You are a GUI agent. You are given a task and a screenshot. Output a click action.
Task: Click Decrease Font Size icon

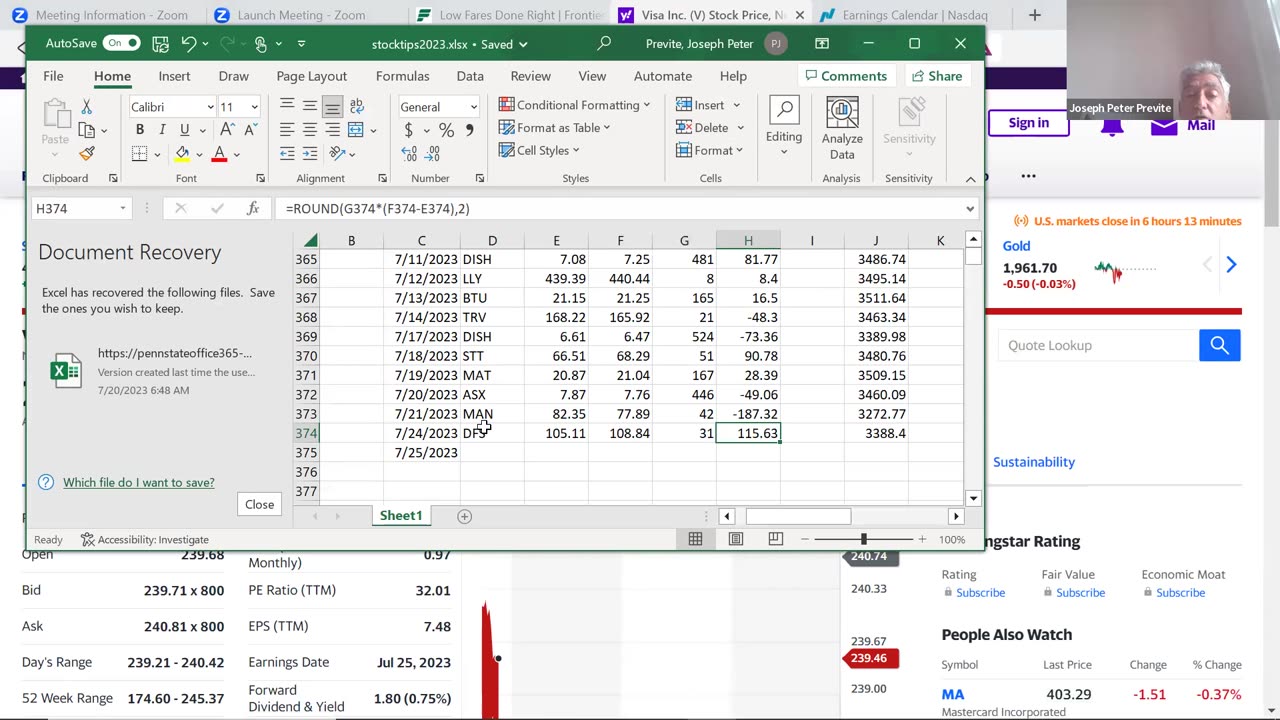click(x=249, y=130)
